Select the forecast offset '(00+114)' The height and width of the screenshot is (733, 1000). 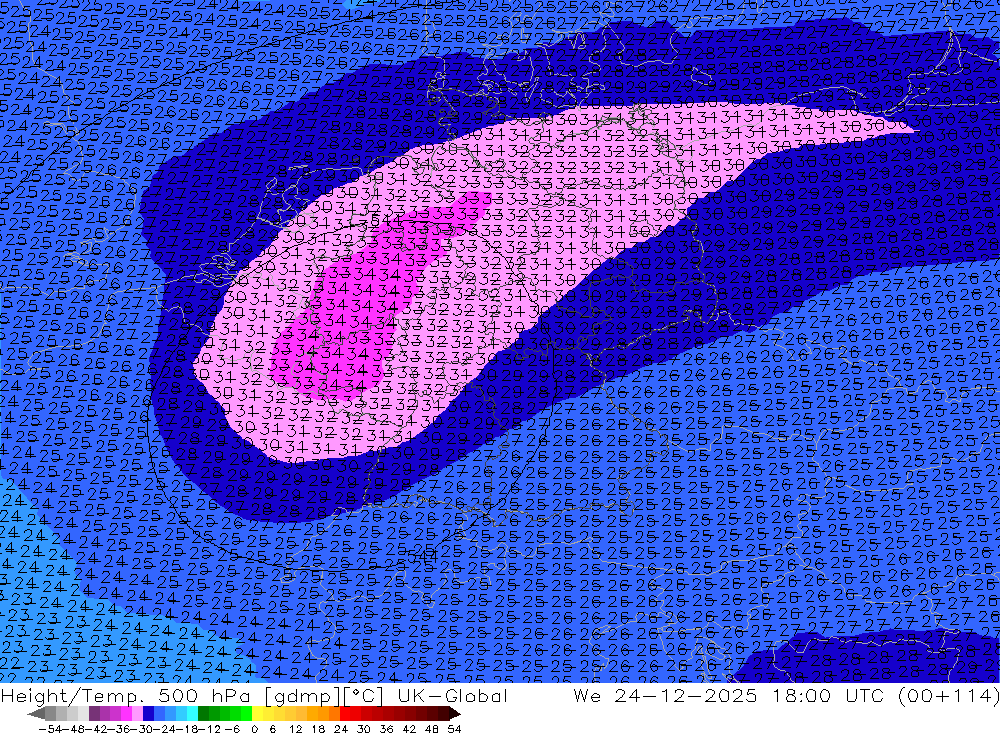pyautogui.click(x=948, y=695)
